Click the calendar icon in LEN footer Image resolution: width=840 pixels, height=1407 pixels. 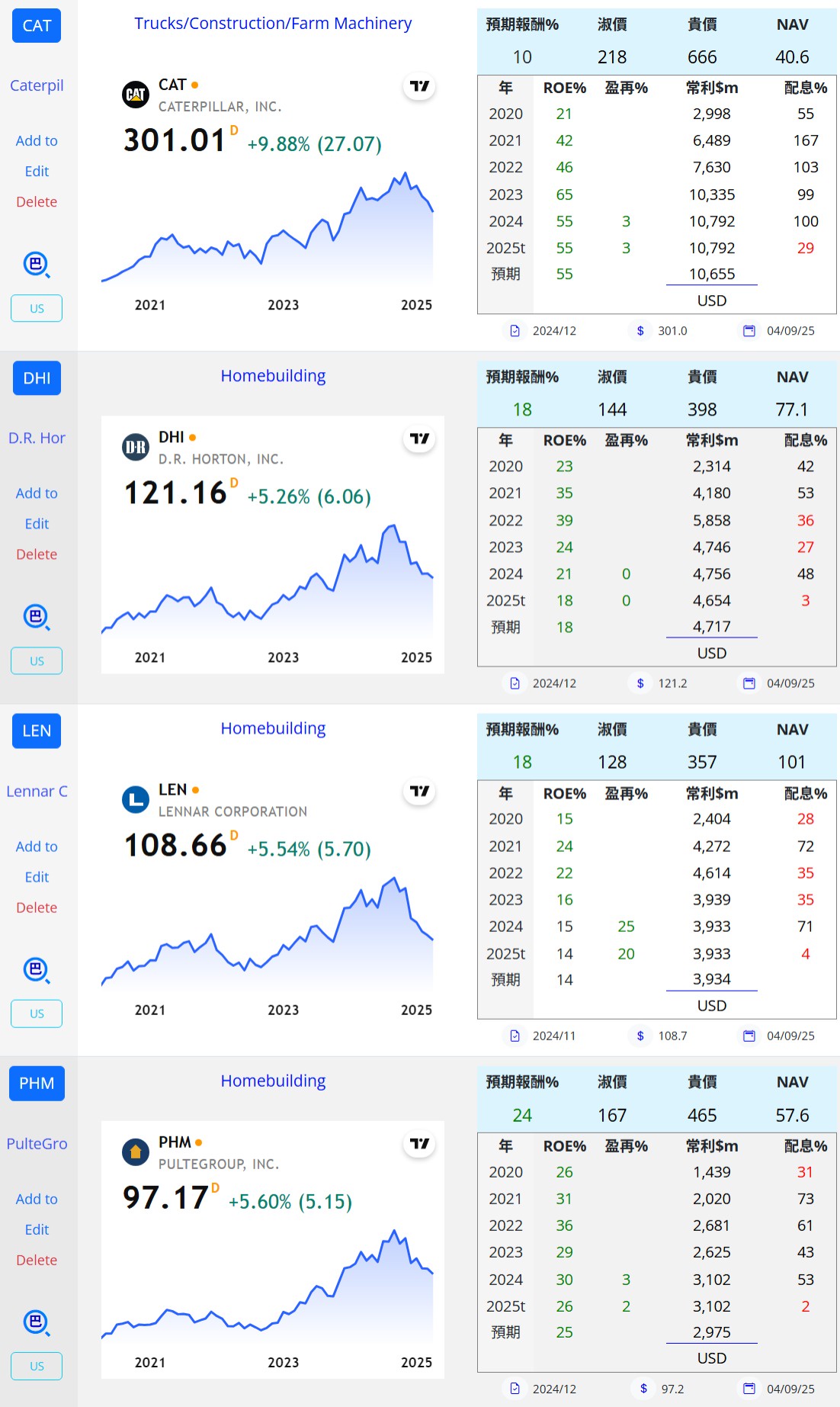(749, 1036)
